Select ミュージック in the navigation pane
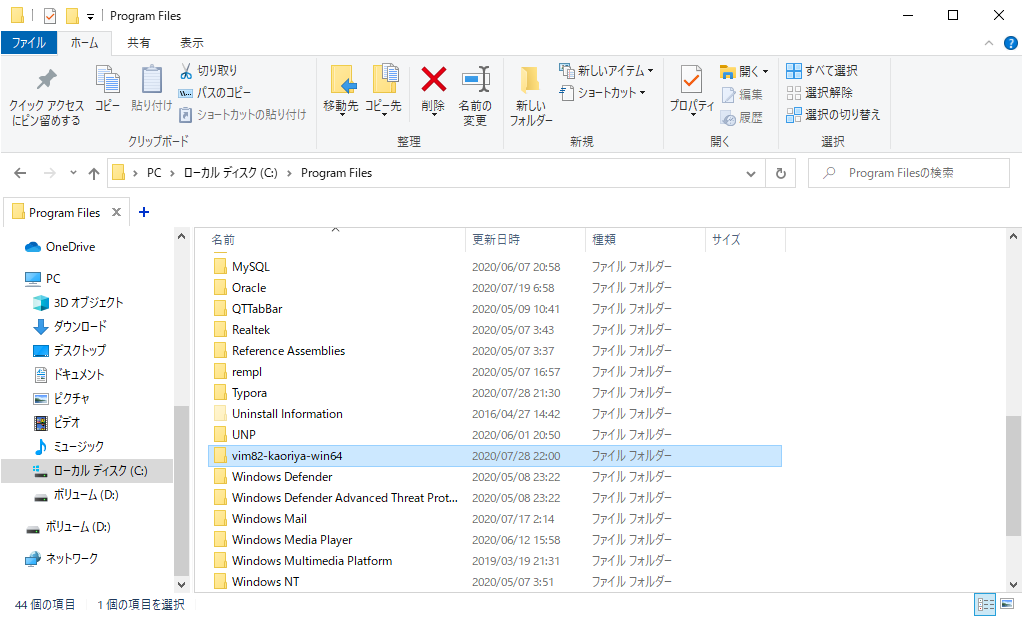1023x617 pixels. [x=69, y=447]
